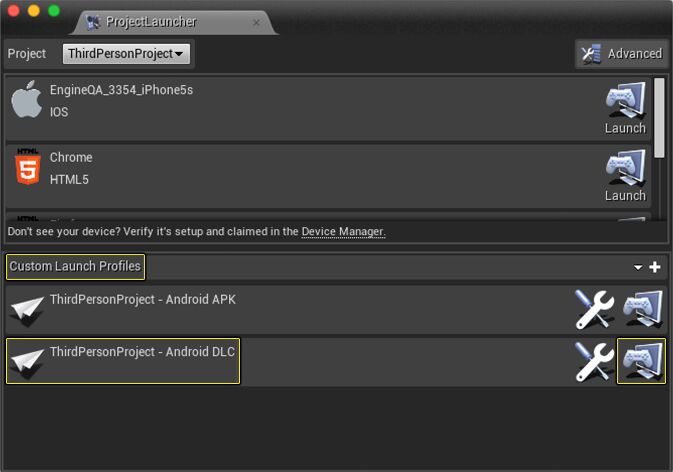
Task: Click Apple iOS platform icon
Action: coord(27,99)
